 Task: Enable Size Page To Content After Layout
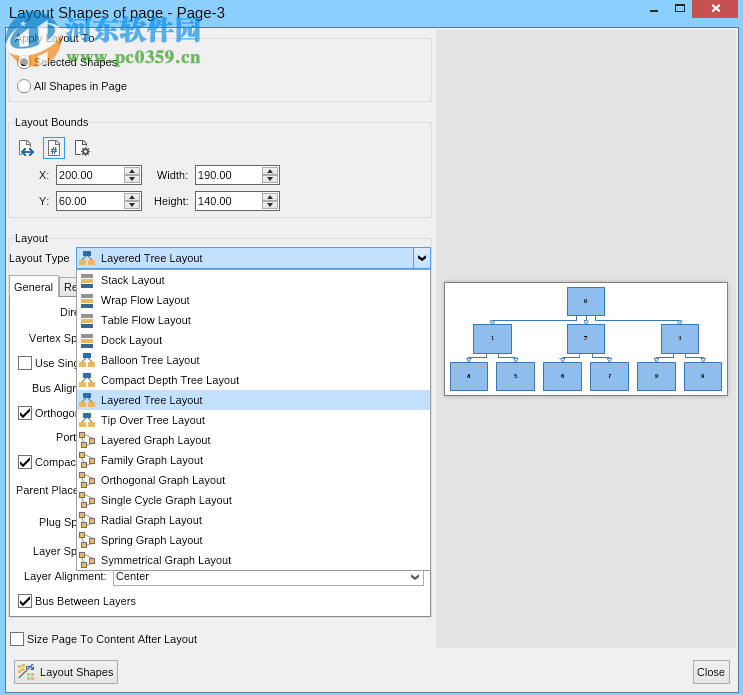[17, 639]
